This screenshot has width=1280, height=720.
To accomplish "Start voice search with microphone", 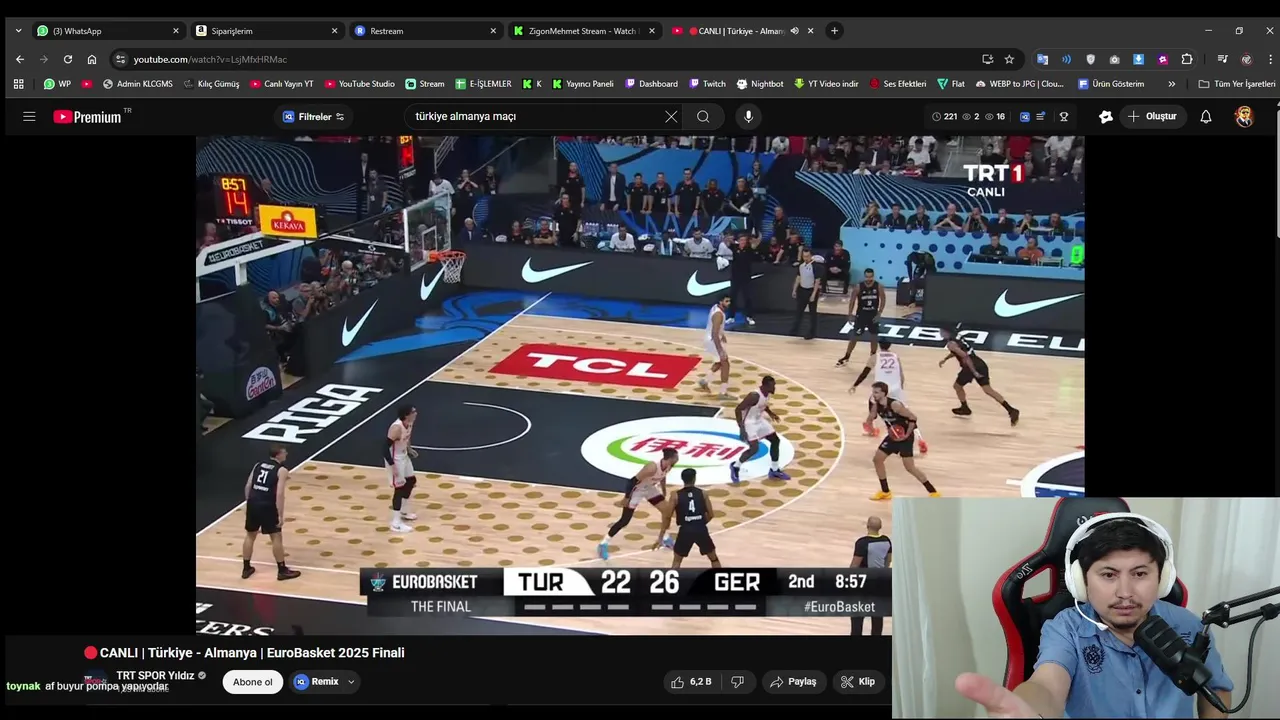I will (748, 117).
